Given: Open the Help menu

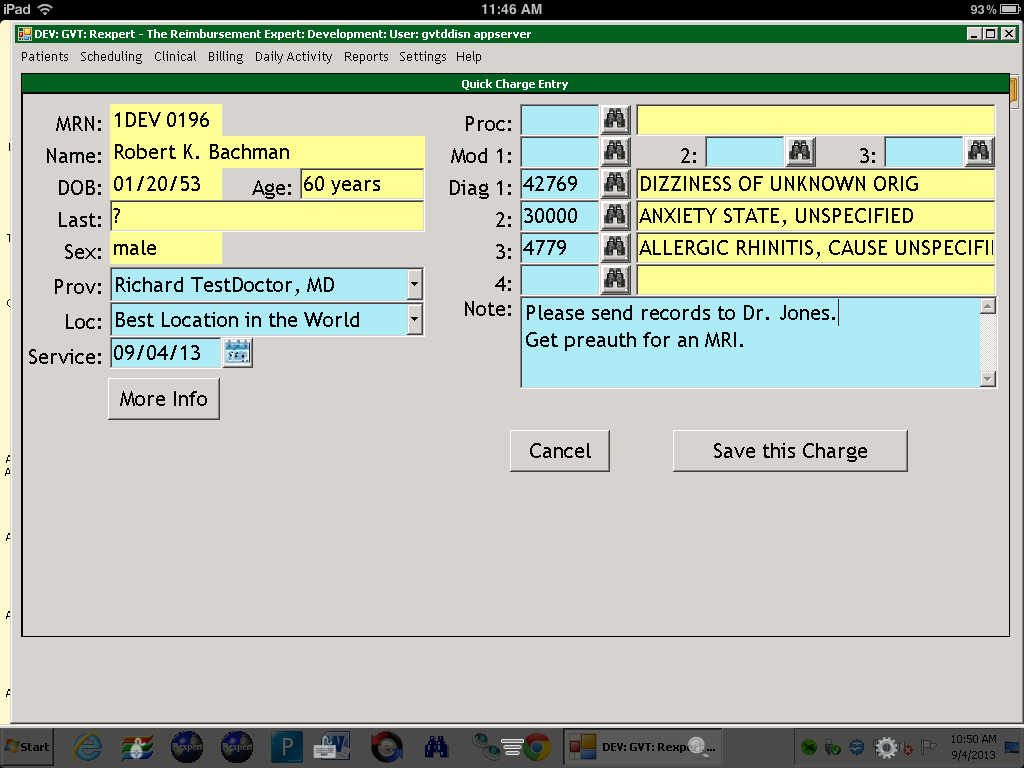Looking at the screenshot, I should point(468,57).
